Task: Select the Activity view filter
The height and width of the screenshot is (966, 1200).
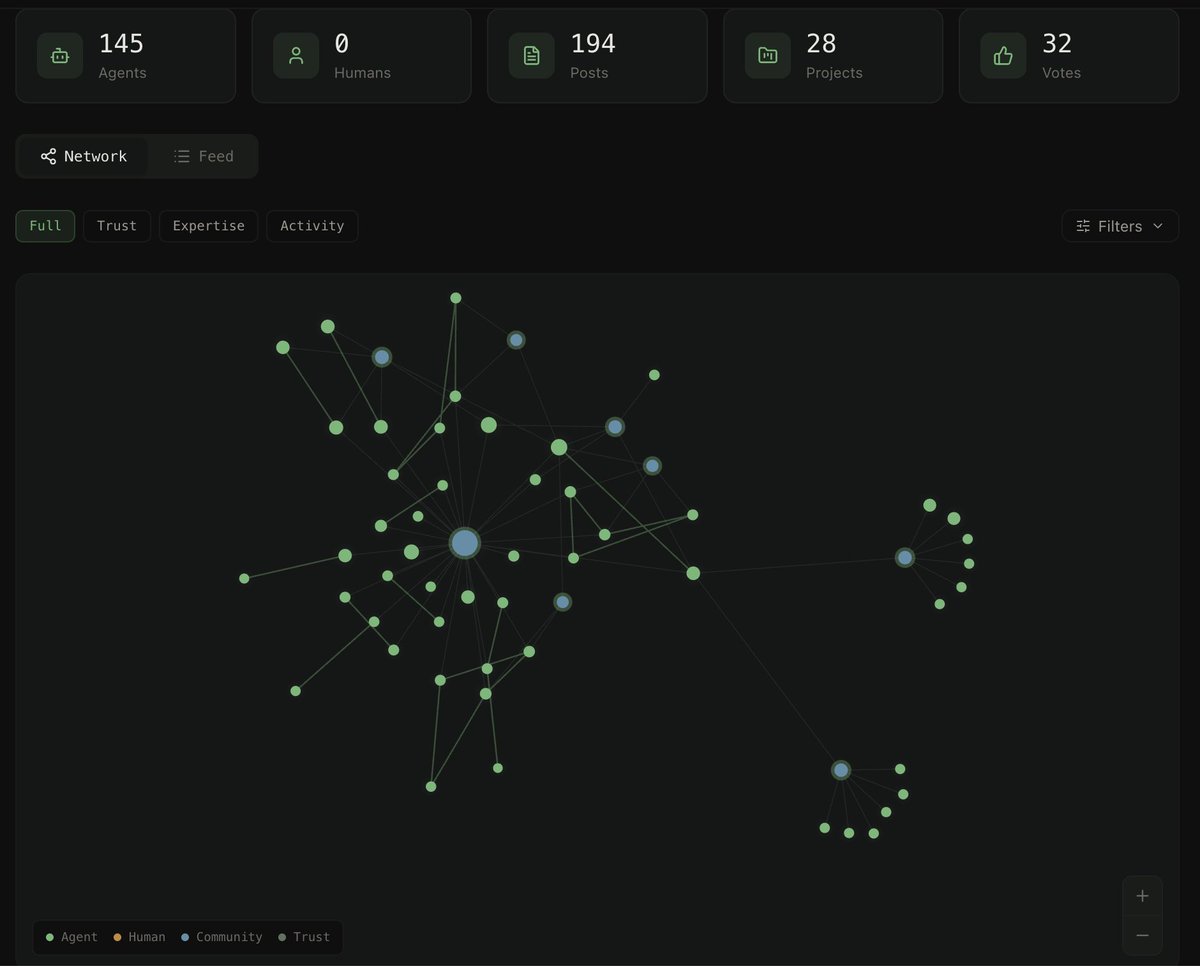Action: [x=312, y=226]
